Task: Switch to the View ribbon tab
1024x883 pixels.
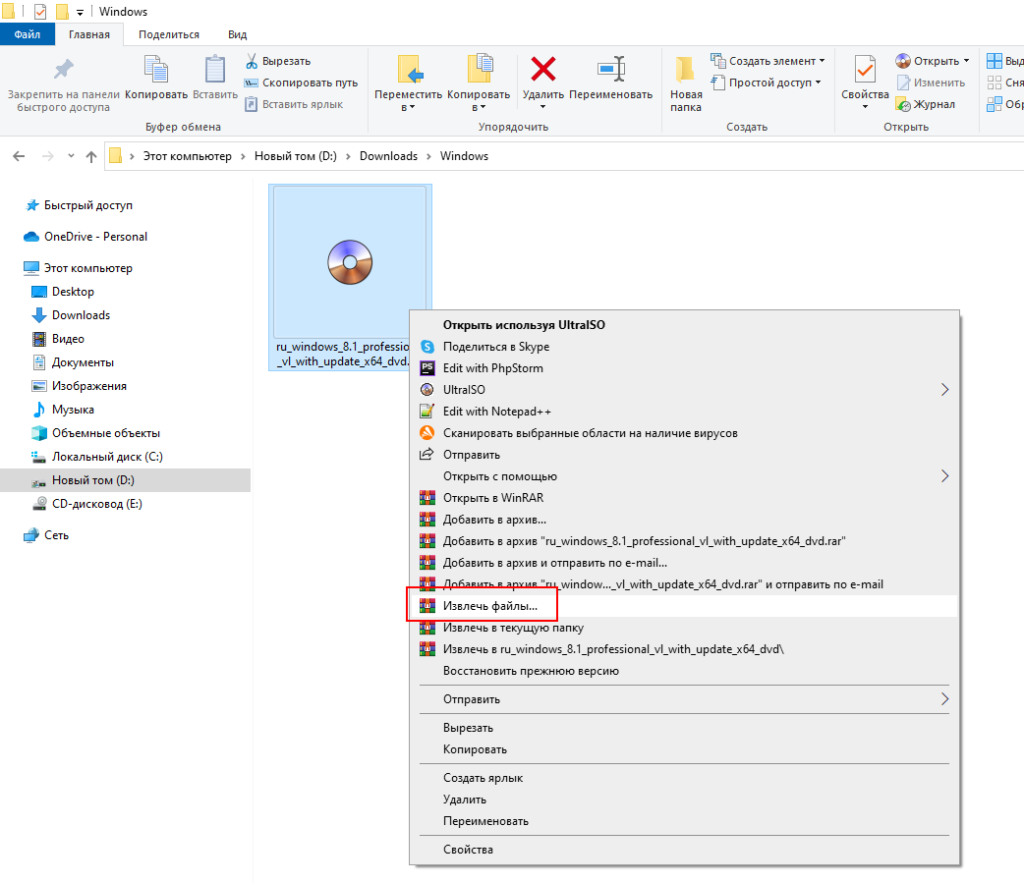Action: coord(237,34)
